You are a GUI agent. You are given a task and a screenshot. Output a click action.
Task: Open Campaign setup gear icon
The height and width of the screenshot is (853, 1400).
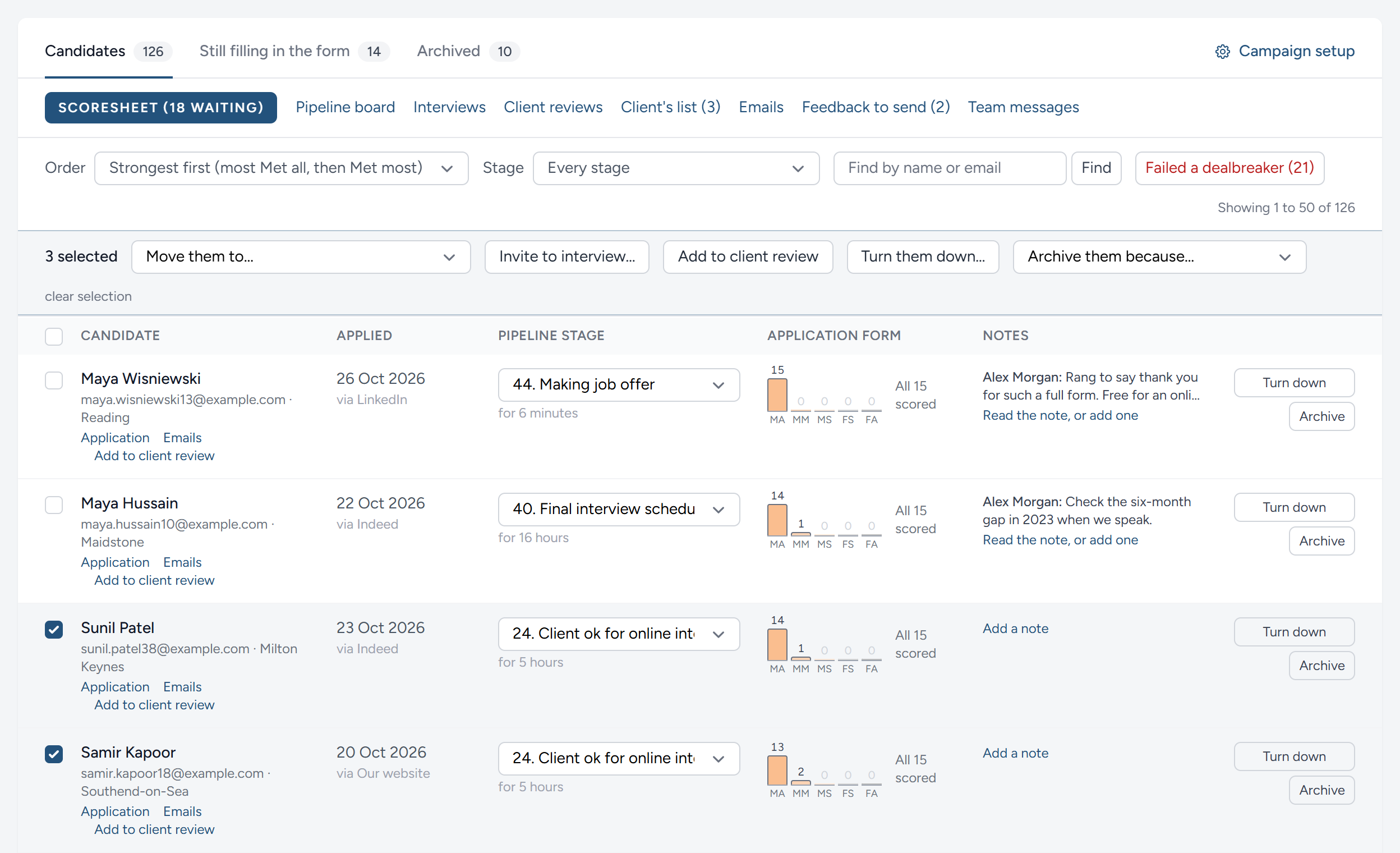[1222, 51]
